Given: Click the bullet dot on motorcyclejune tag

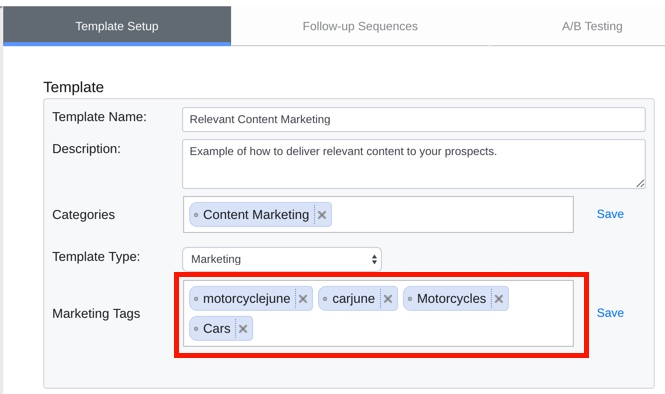Looking at the screenshot, I should point(196,299).
